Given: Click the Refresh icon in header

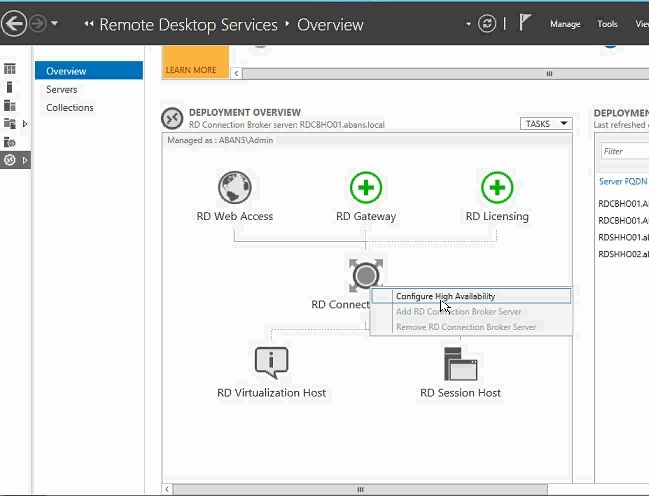Looking at the screenshot, I should (487, 24).
